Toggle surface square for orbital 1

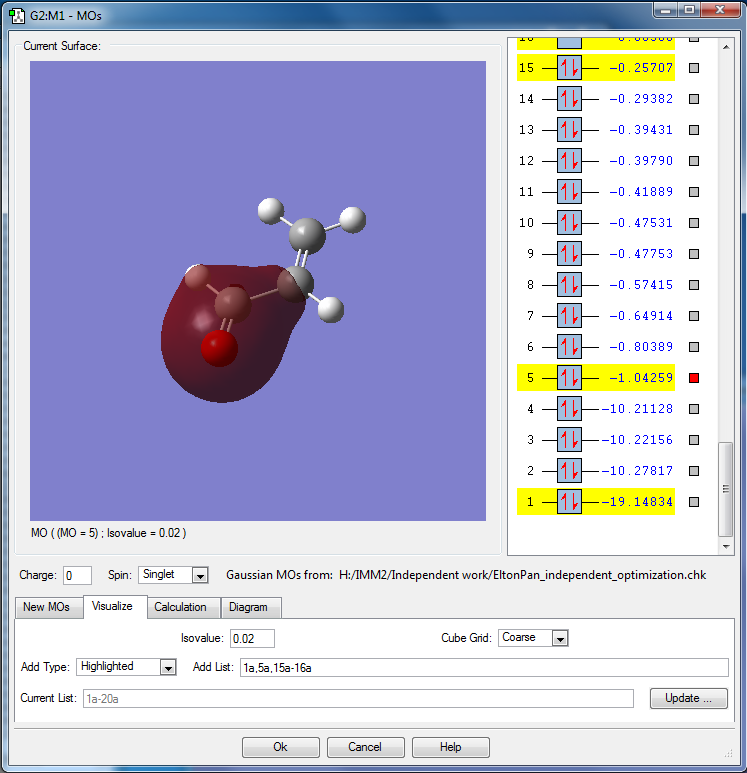(x=694, y=502)
